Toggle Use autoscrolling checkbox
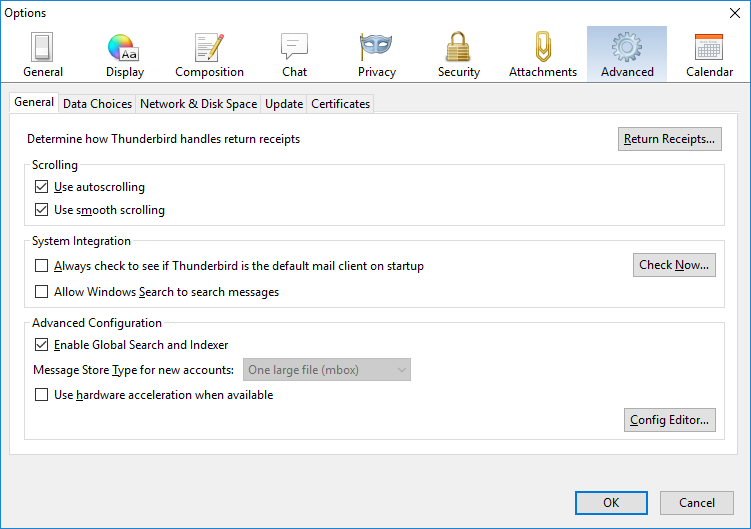 tap(42, 186)
